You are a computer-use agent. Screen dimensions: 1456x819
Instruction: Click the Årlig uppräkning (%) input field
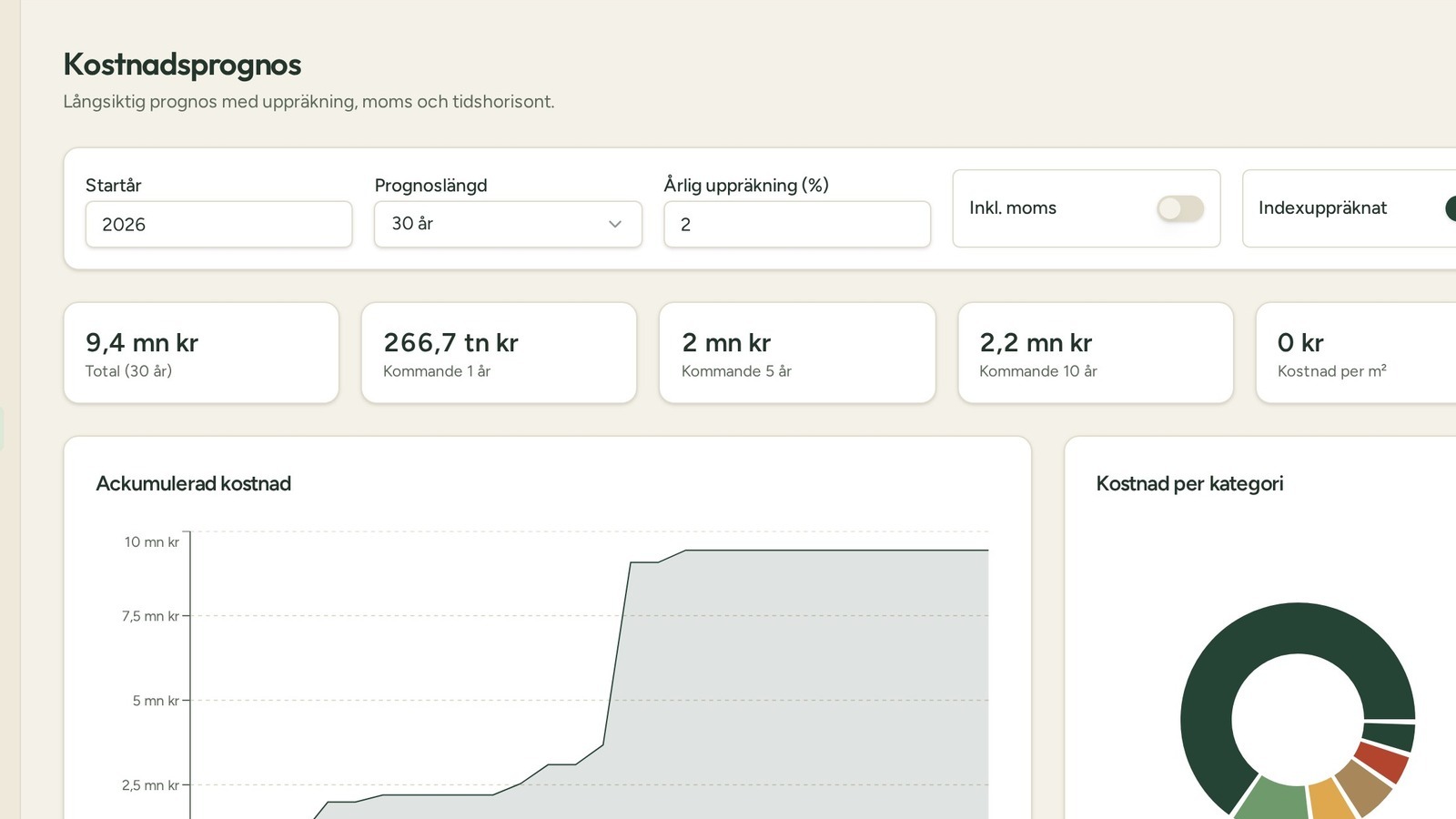[797, 224]
